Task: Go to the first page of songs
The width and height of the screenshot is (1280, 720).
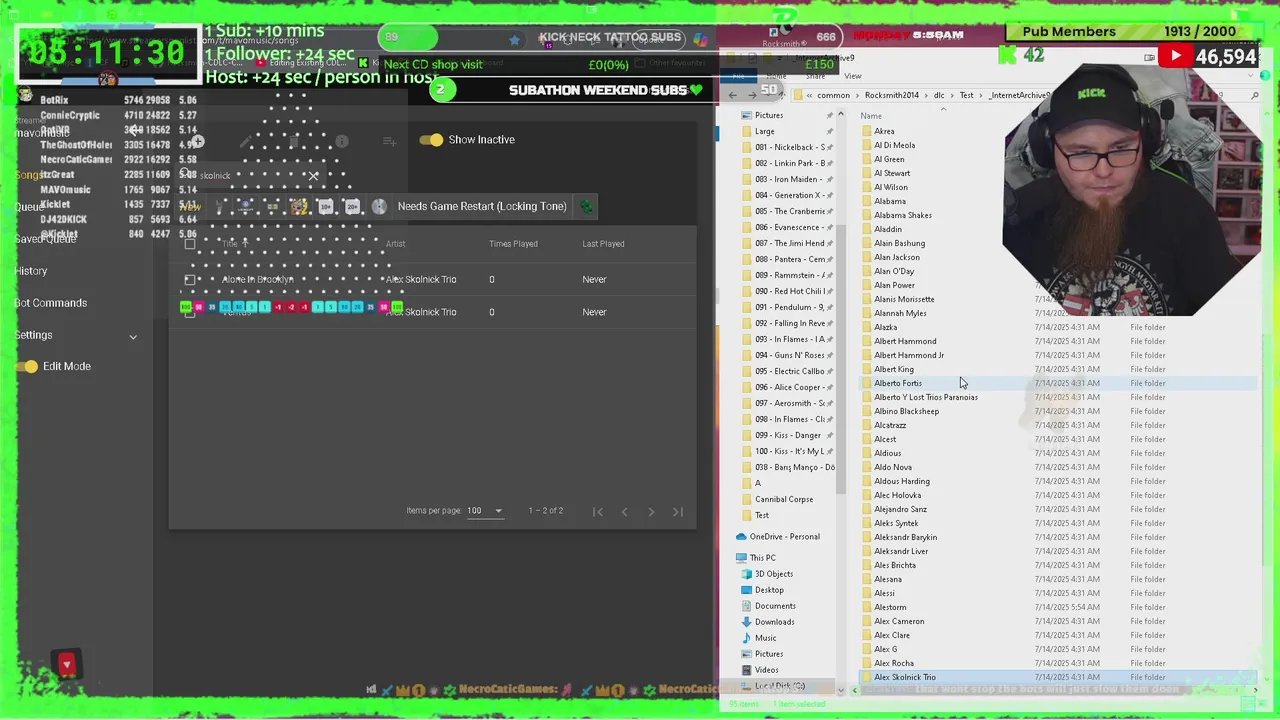Action: 598,512
